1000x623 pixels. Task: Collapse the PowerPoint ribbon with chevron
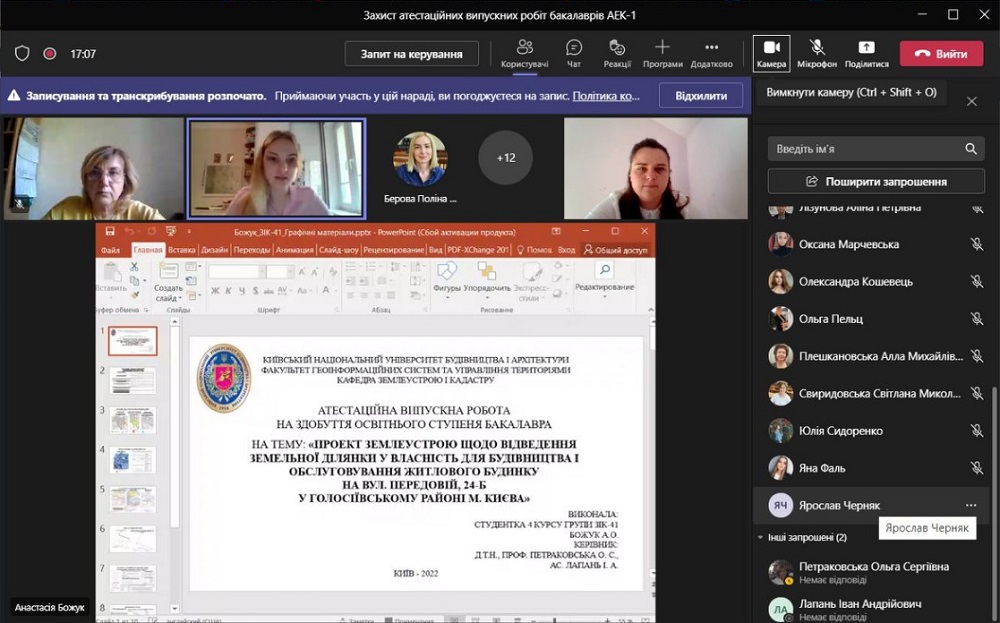[651, 310]
